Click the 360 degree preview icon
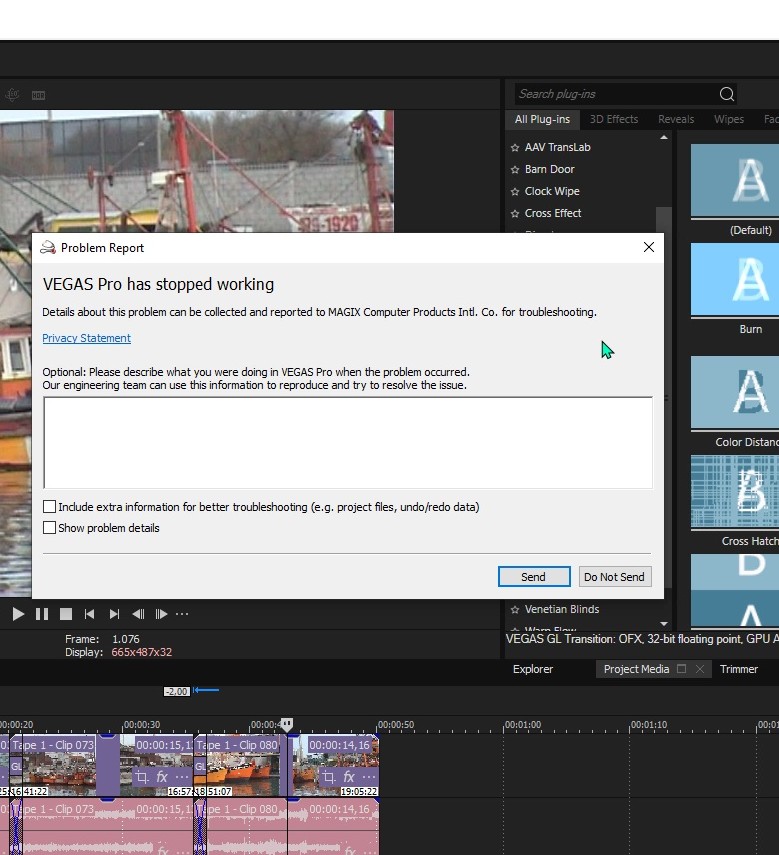Image resolution: width=779 pixels, height=855 pixels. (x=12, y=95)
